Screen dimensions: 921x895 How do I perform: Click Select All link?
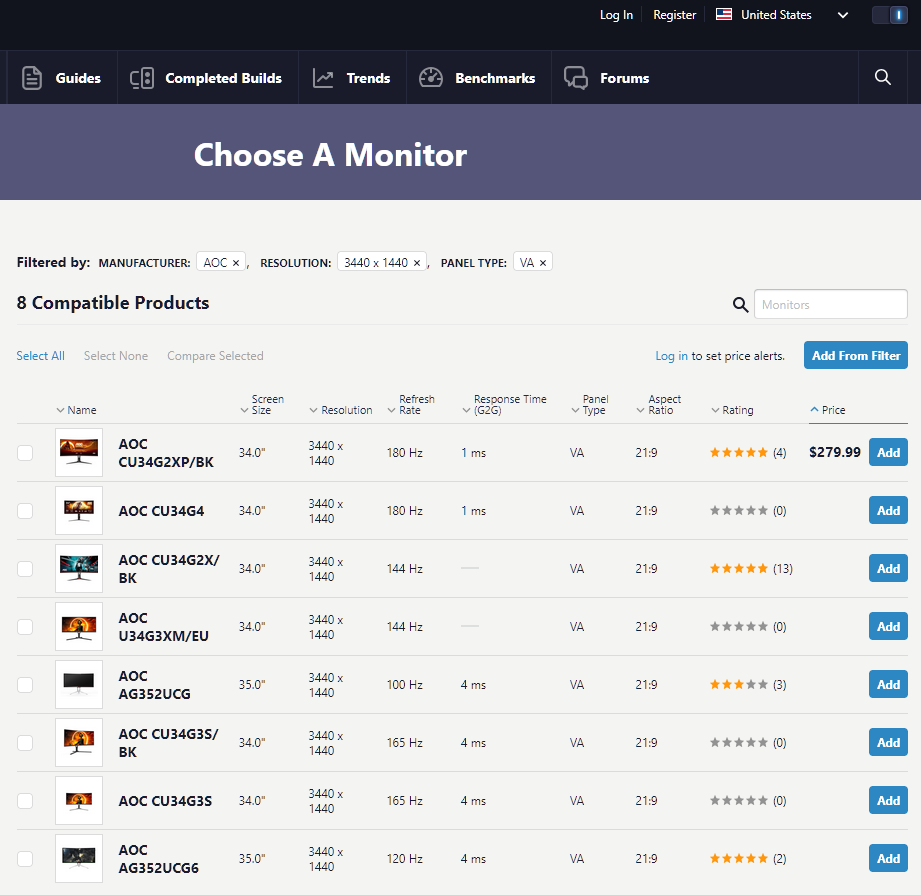(41, 356)
